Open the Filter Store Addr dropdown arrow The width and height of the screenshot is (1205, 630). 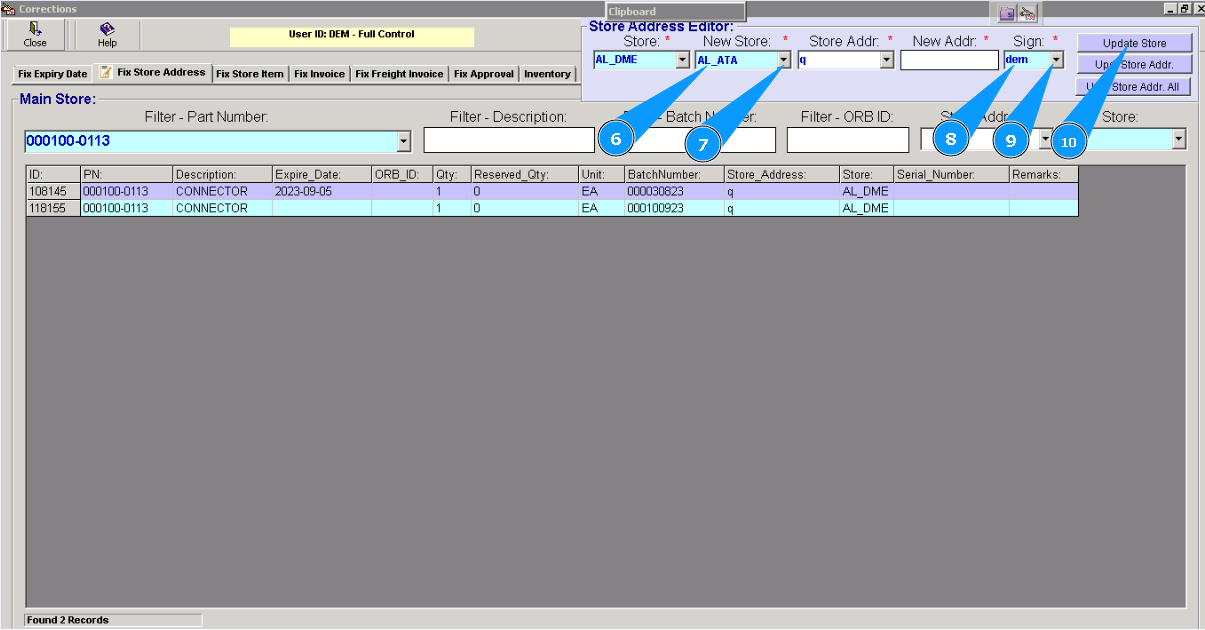coord(1046,140)
